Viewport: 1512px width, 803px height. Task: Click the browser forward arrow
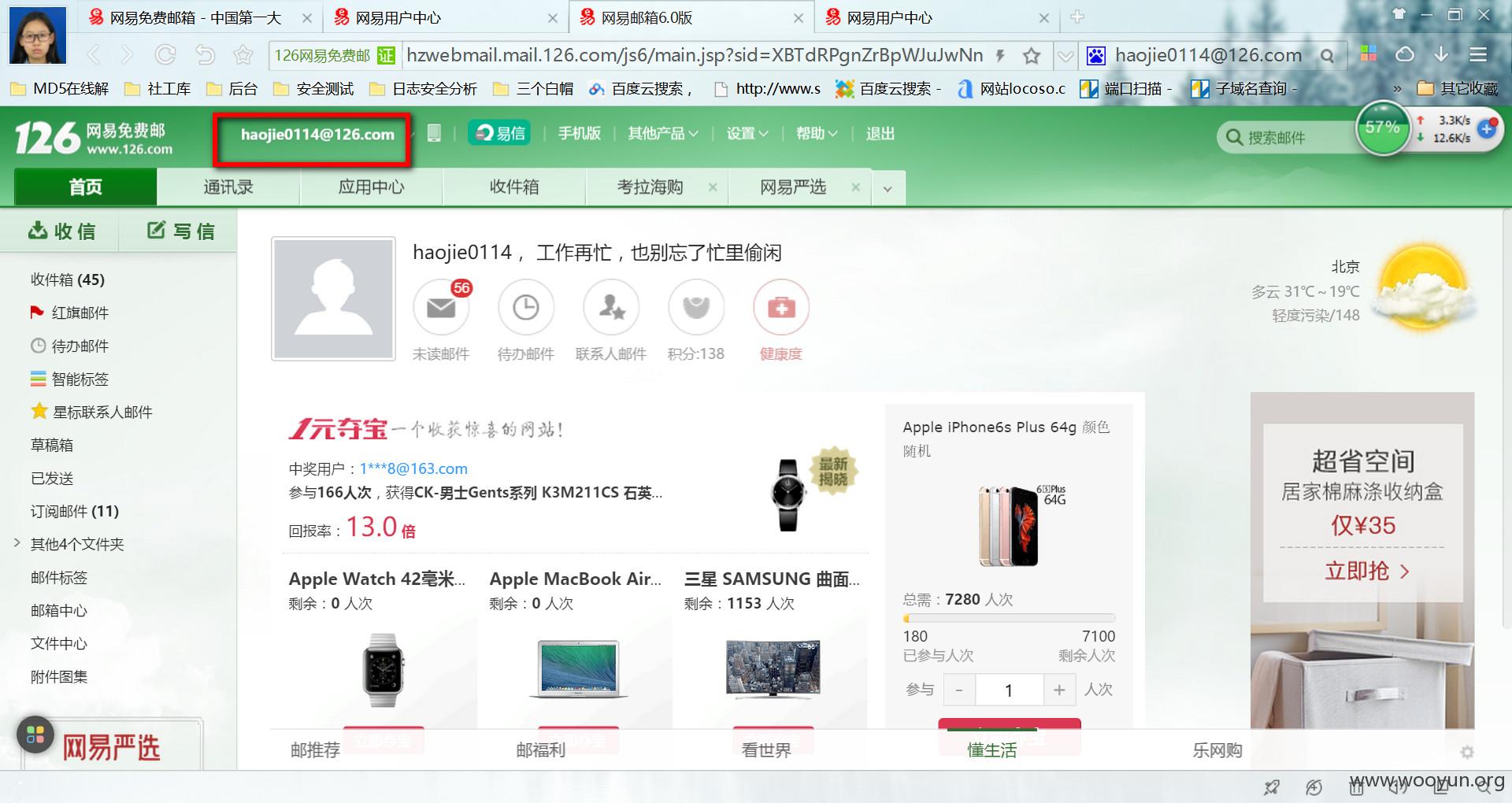click(127, 54)
